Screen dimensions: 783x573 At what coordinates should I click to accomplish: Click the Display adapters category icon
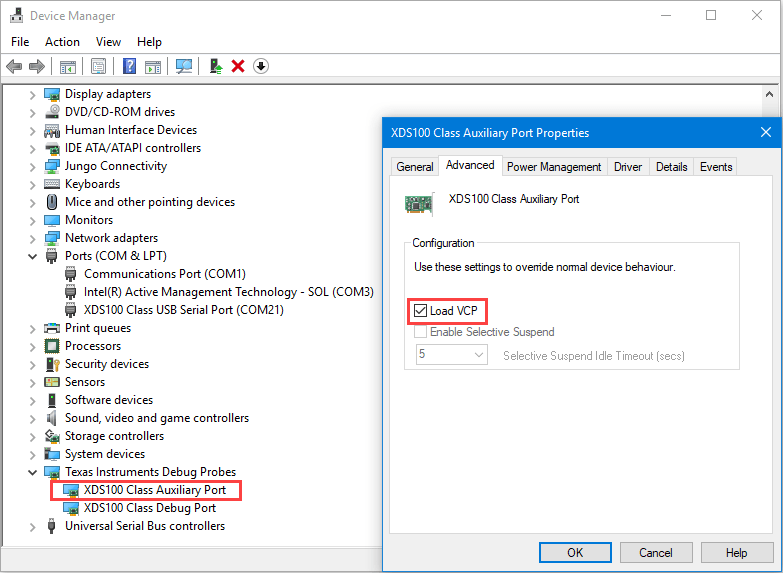(52, 94)
